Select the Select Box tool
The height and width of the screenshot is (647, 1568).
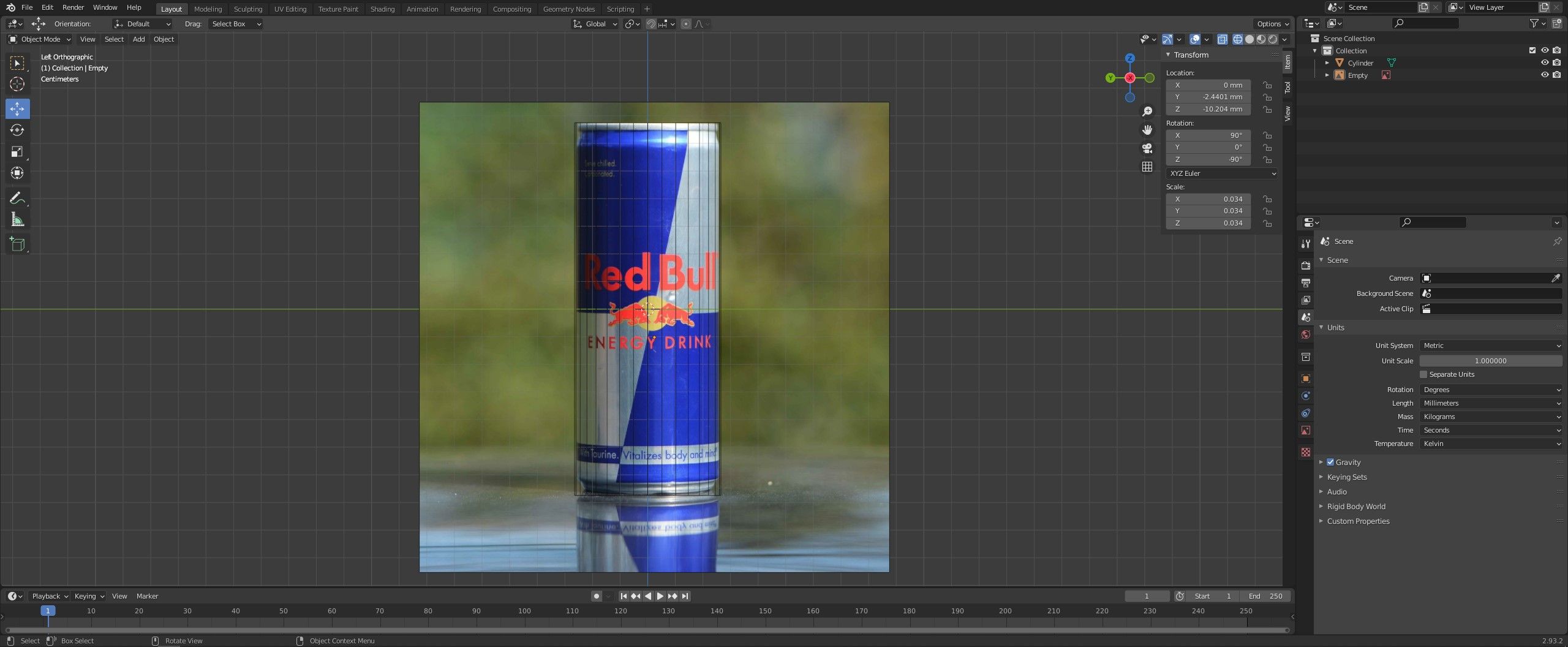point(17,62)
